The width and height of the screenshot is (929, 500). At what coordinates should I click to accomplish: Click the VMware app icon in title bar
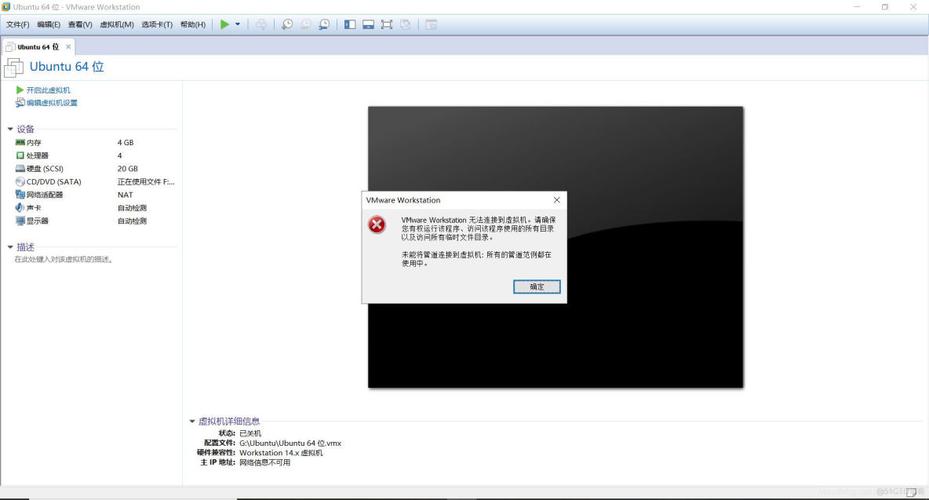[x=6, y=7]
